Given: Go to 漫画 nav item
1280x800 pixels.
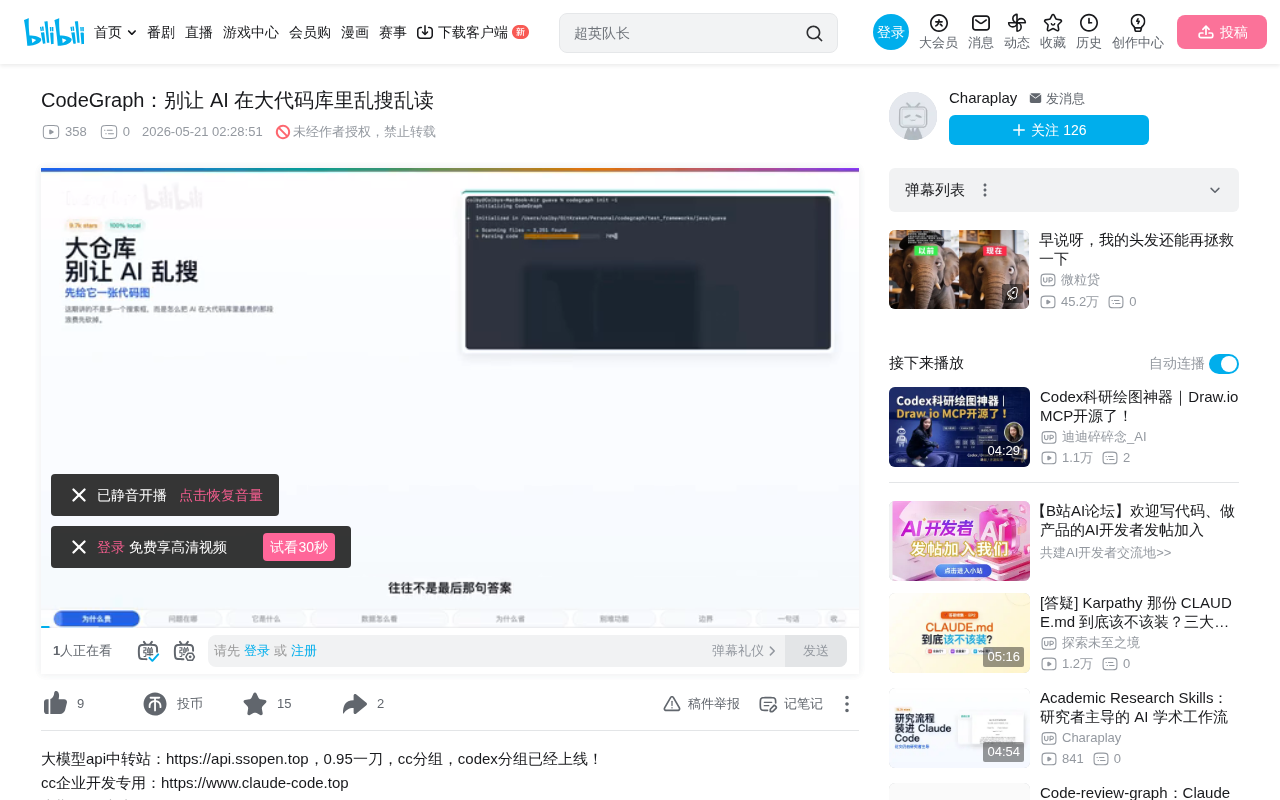Looking at the screenshot, I should (x=355, y=32).
